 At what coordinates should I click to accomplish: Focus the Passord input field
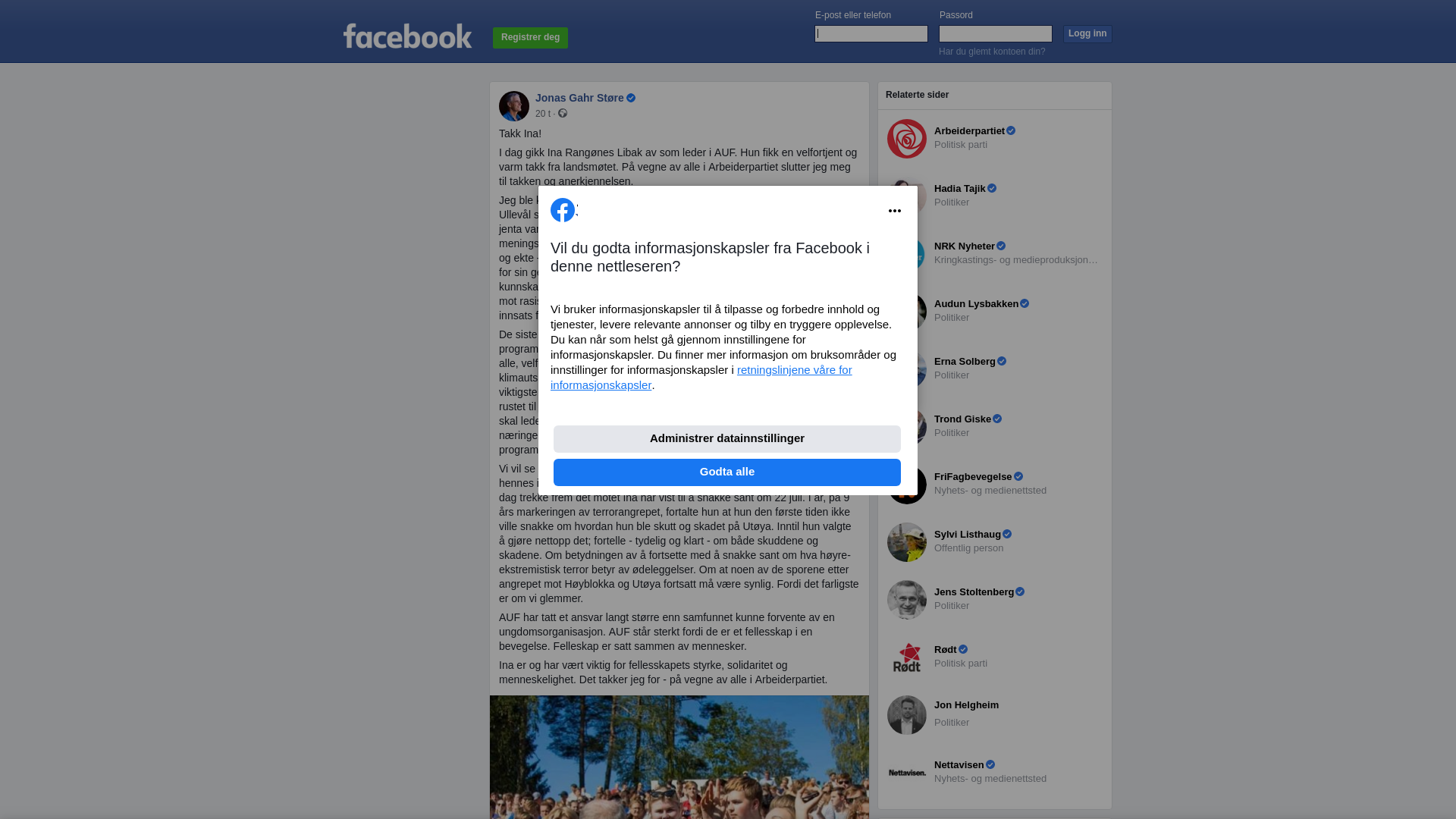[996, 33]
